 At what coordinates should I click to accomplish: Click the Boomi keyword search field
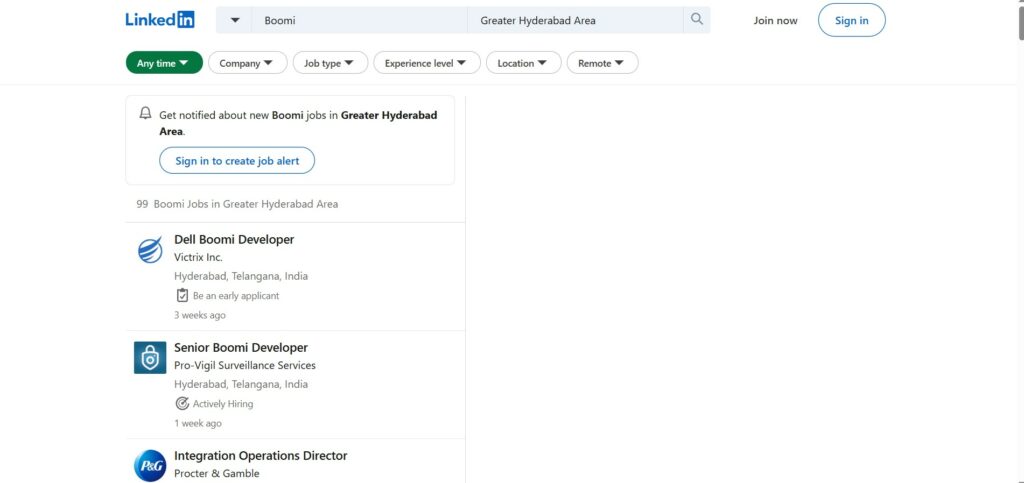pyautogui.click(x=358, y=20)
